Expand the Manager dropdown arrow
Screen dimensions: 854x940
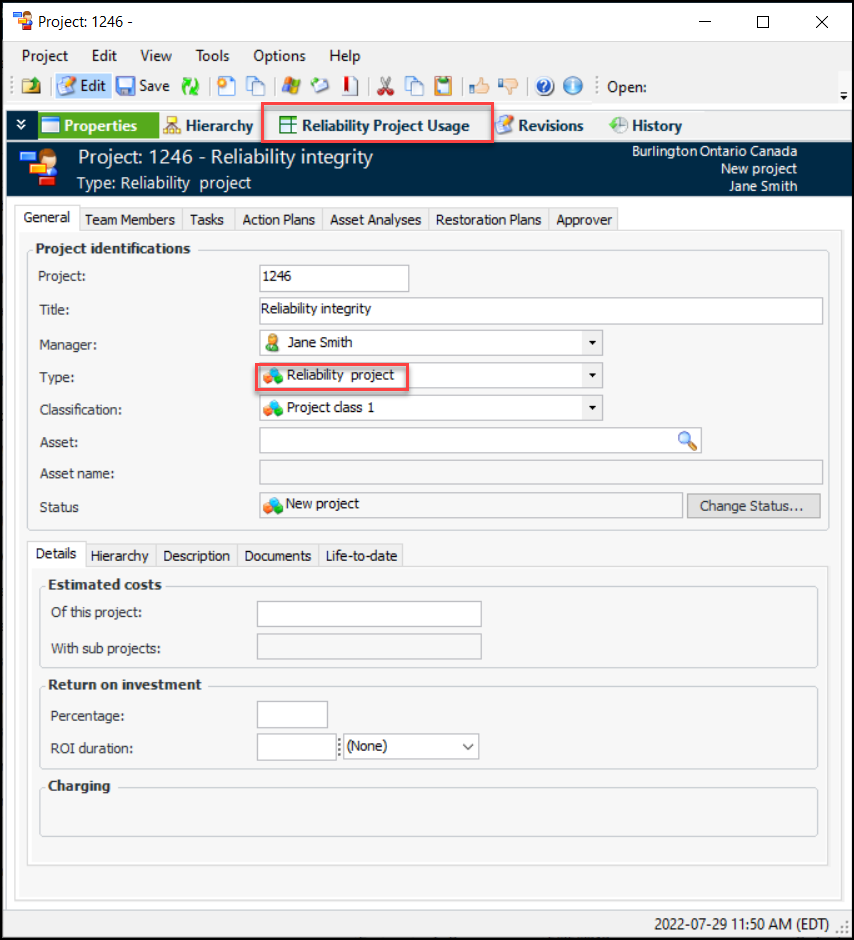pos(592,343)
